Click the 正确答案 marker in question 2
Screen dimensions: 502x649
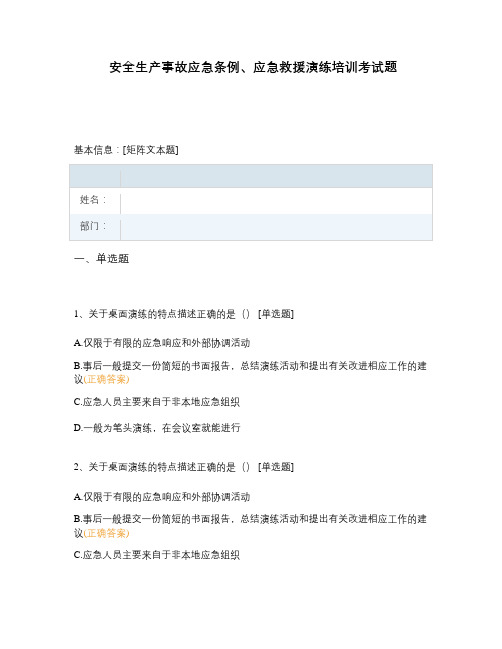(106, 533)
